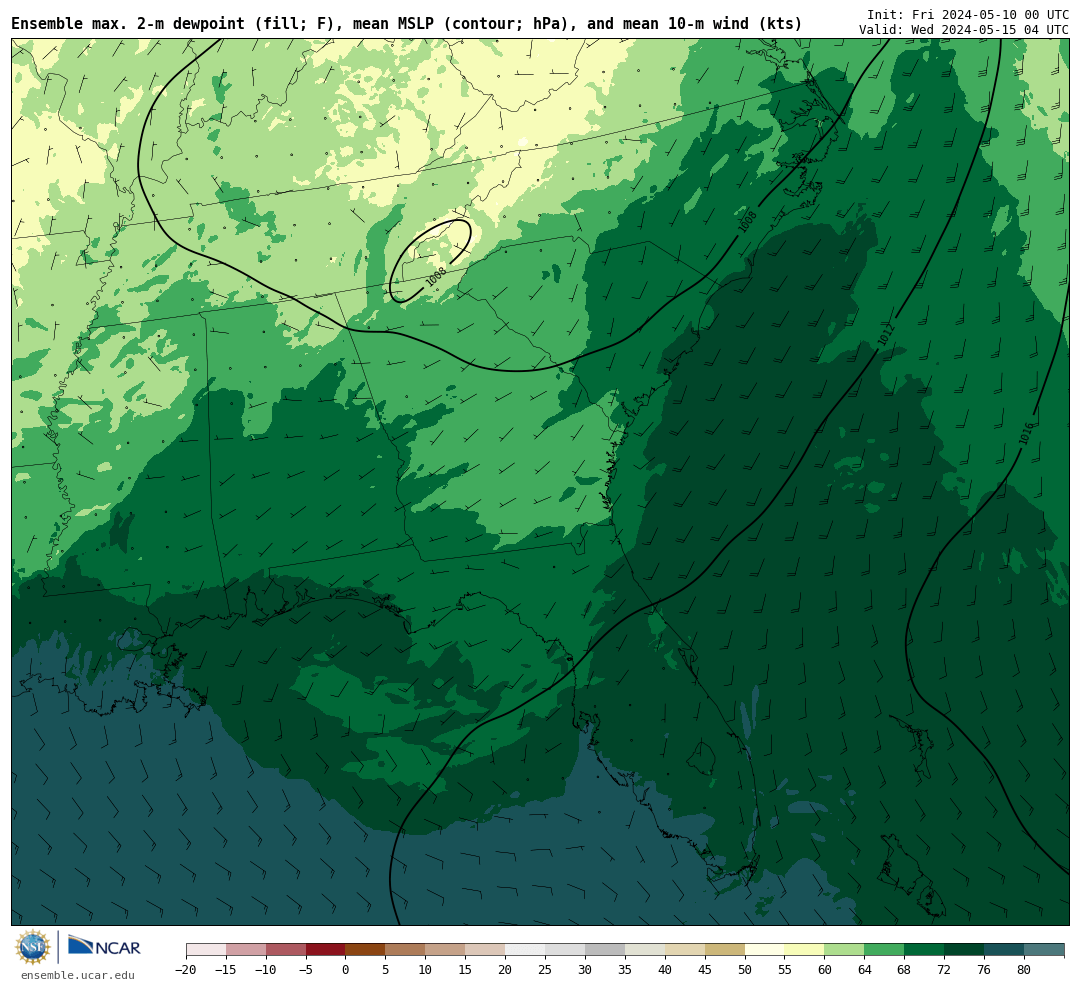Viewport: 1080px width, 988px height.
Task: Click the 10 to 15 colorbar swatch
Action: [446, 950]
